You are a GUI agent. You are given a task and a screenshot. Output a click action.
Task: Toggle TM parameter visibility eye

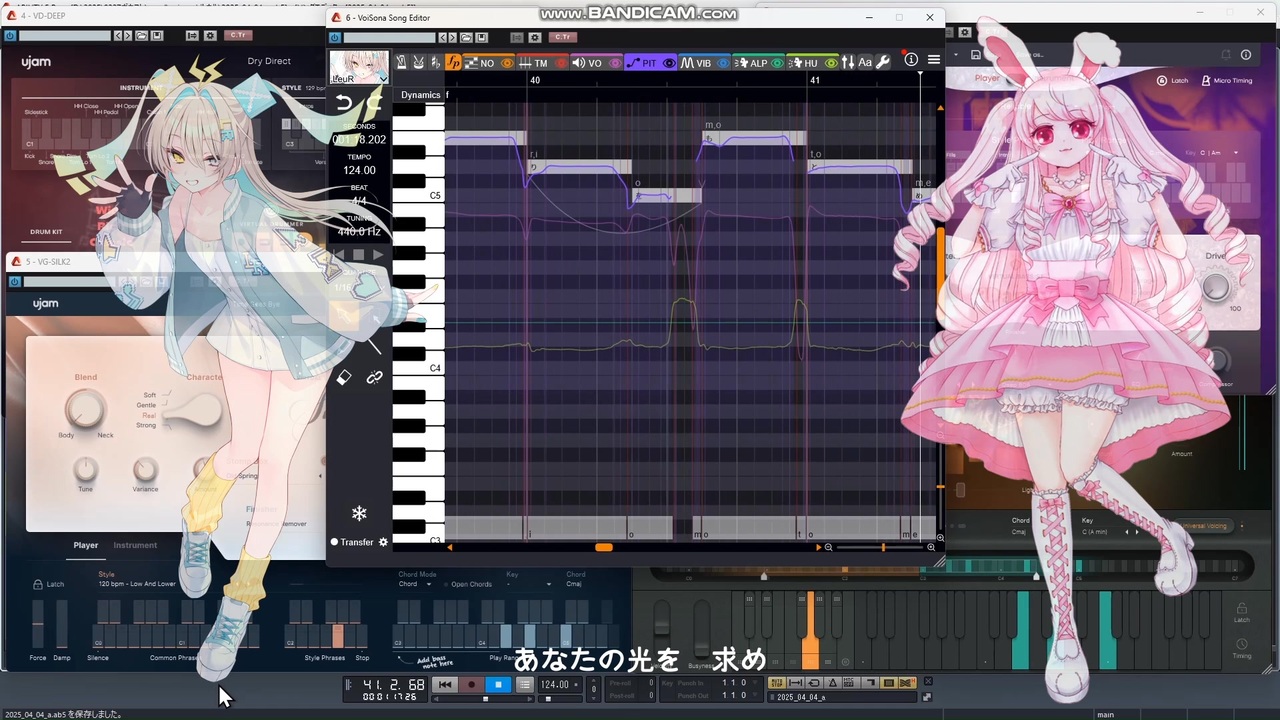[x=561, y=63]
